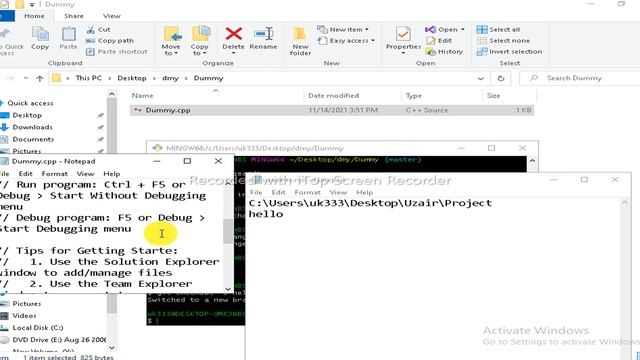
Task: Select Quick access in navigation pane
Action: coord(30,103)
